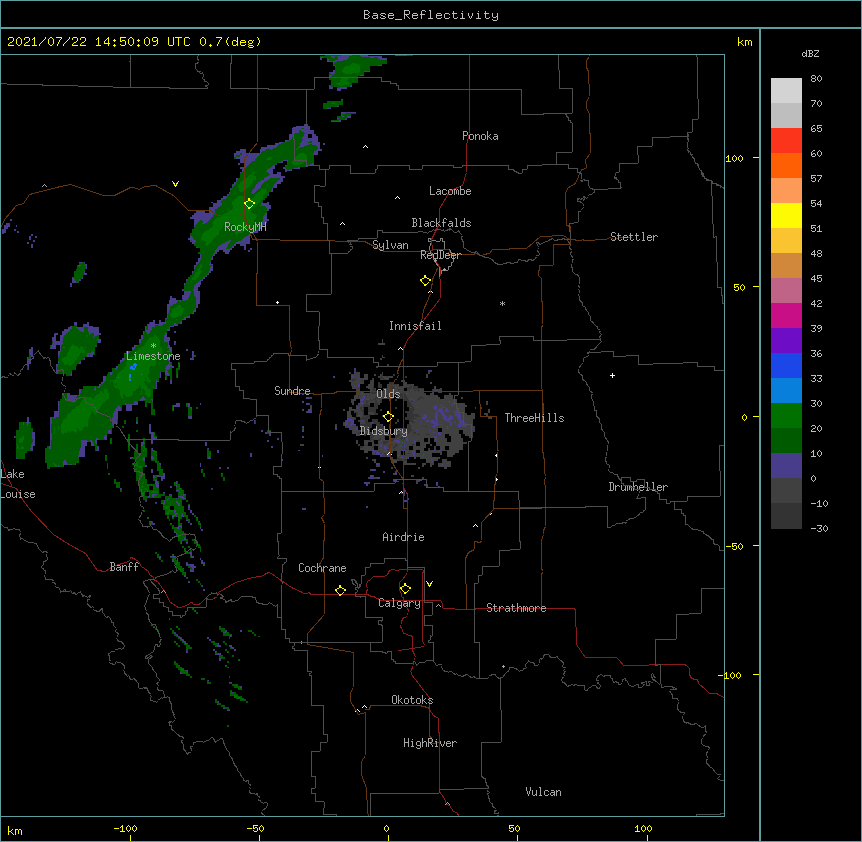Click the km unit label at top right
Image resolution: width=862 pixels, height=842 pixels.
click(744, 42)
